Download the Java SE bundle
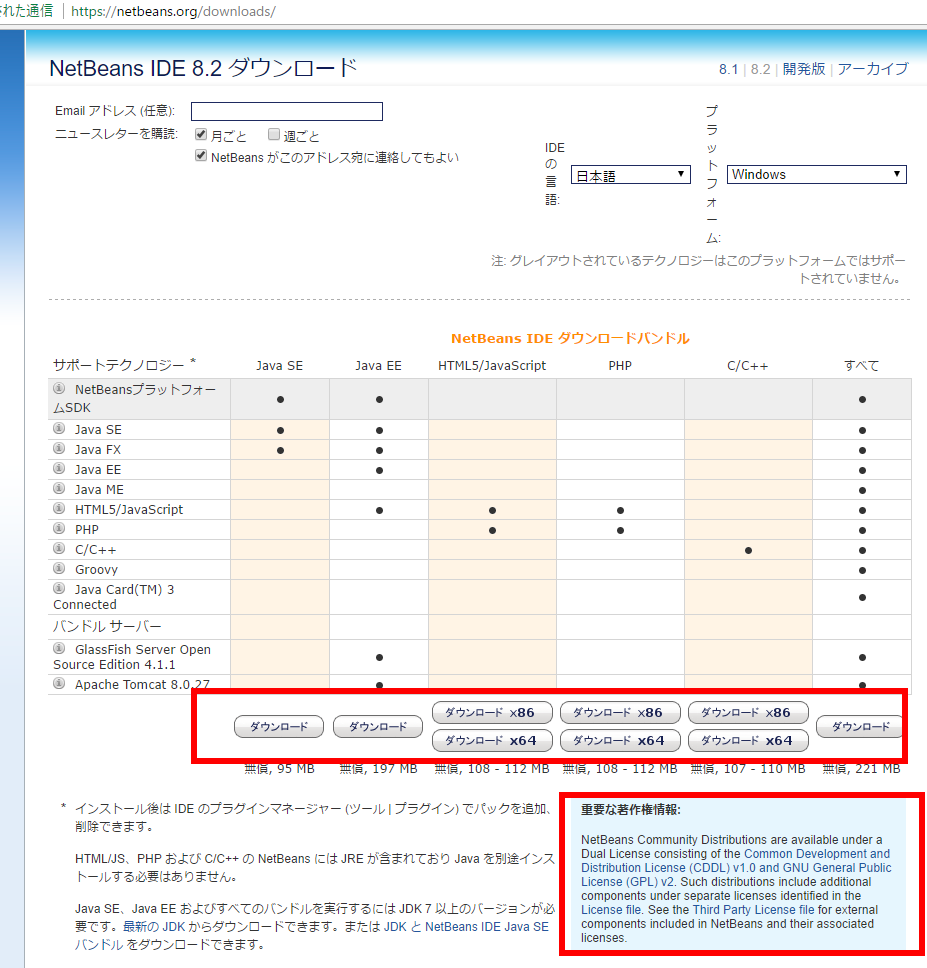This screenshot has height=968, width=927. tap(279, 727)
